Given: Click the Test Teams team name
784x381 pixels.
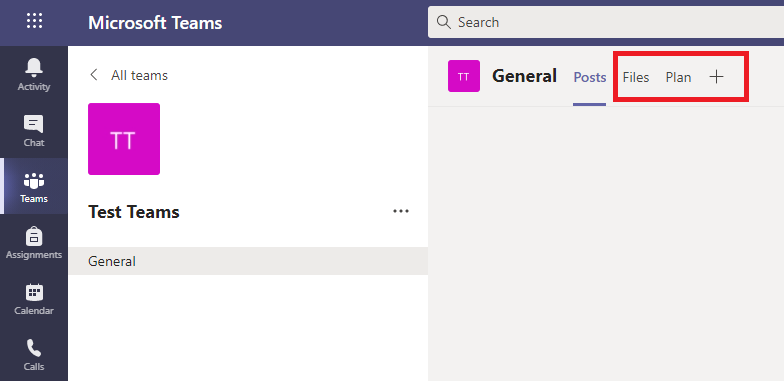Looking at the screenshot, I should coord(134,212).
